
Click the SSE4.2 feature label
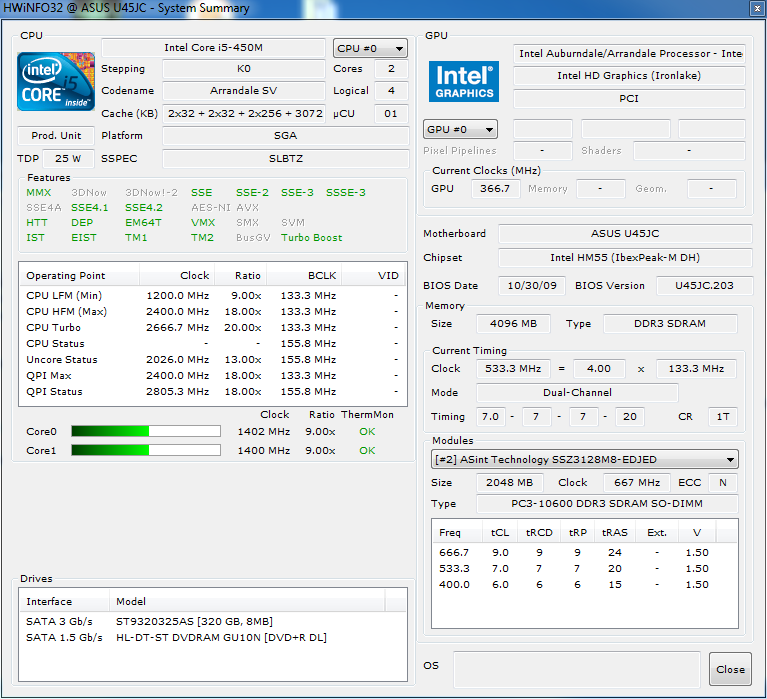[143, 207]
